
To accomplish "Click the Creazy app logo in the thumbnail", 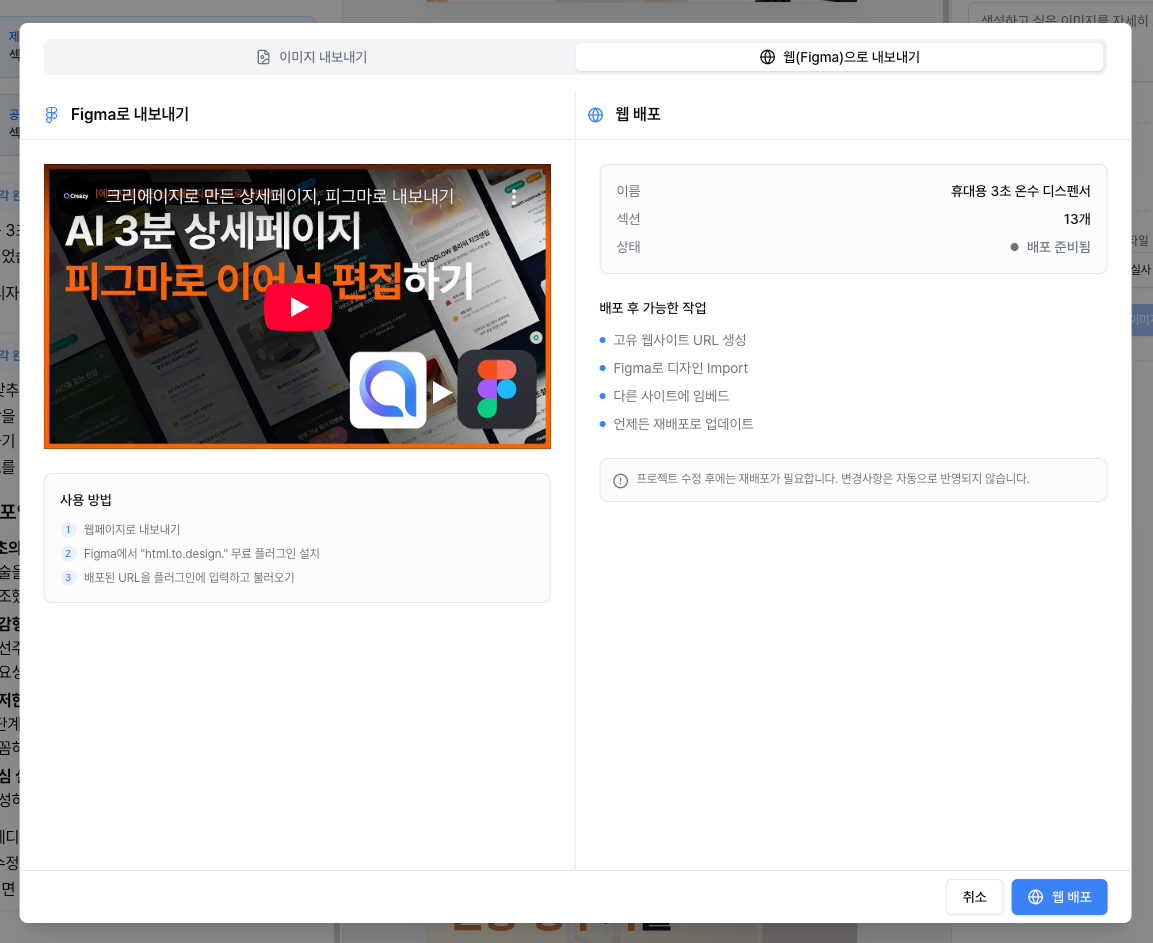I will (388, 392).
